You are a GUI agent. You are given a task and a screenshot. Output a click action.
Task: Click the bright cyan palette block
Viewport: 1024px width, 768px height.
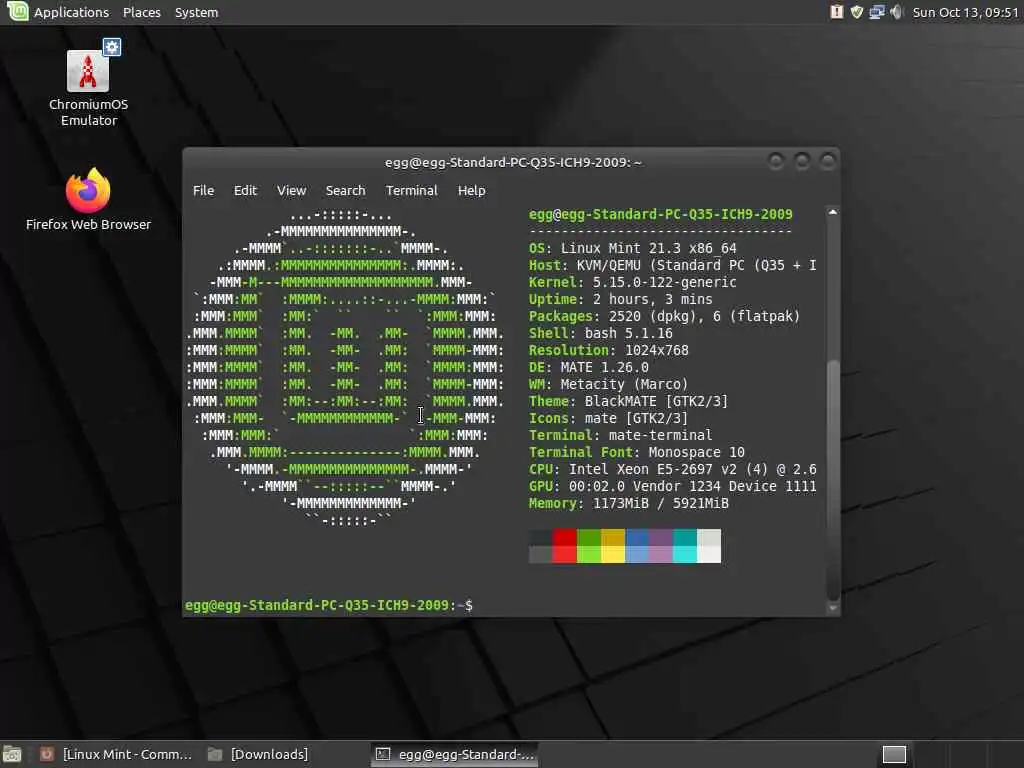click(x=684, y=554)
